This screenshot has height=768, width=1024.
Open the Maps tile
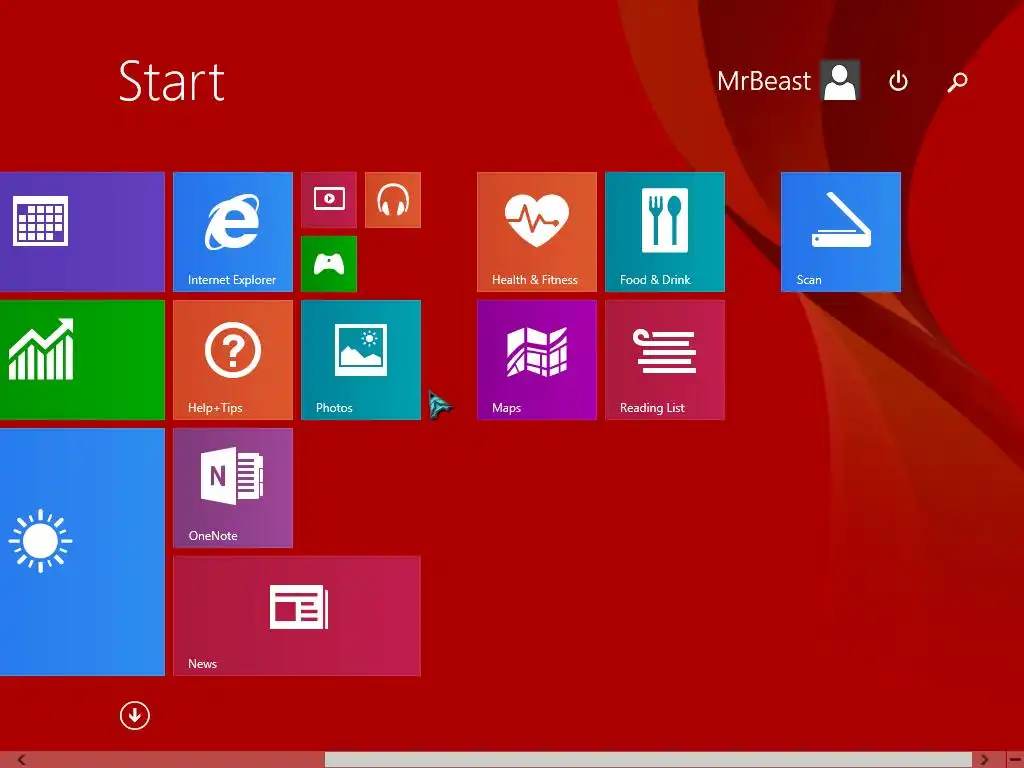coord(537,360)
